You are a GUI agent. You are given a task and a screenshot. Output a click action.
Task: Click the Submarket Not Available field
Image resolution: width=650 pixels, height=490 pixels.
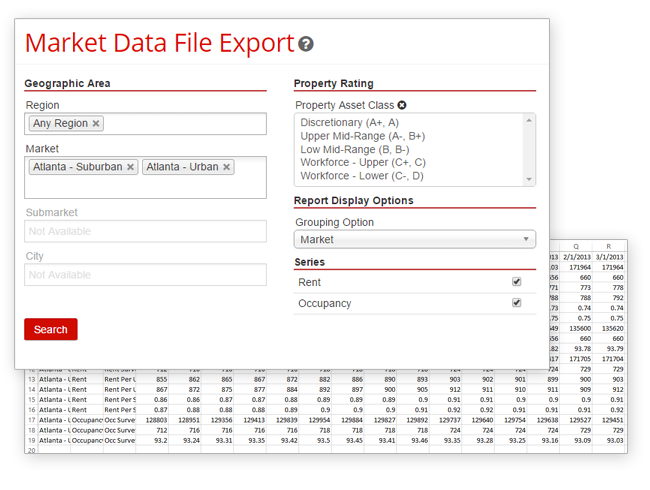146,231
